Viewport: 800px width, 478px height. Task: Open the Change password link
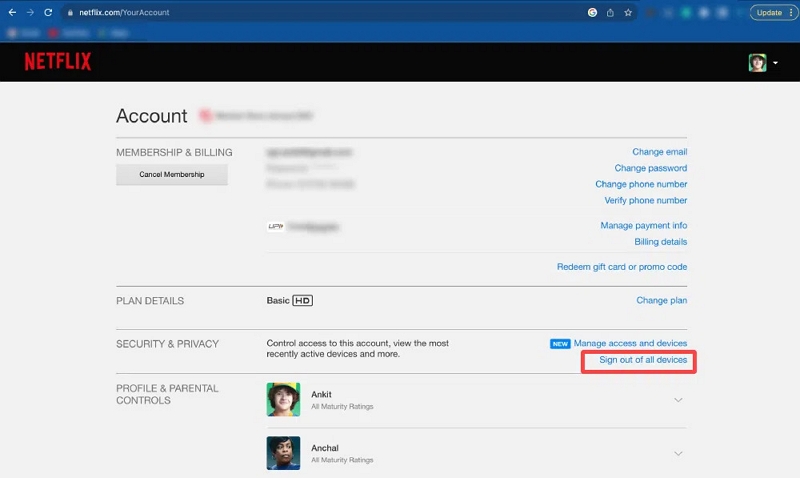[651, 168]
